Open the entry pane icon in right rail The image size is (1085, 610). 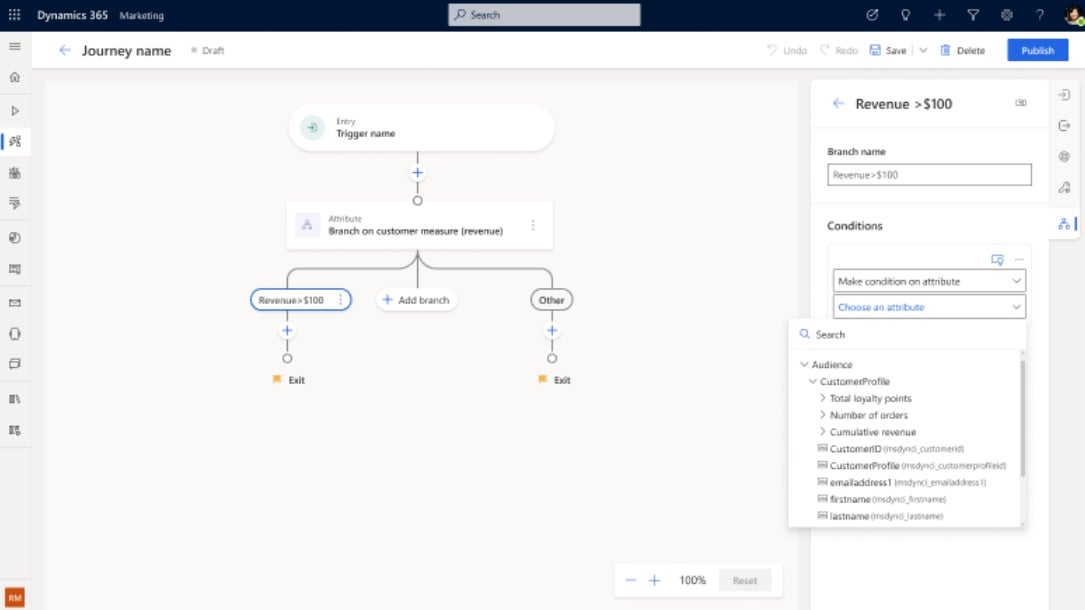click(x=1064, y=94)
